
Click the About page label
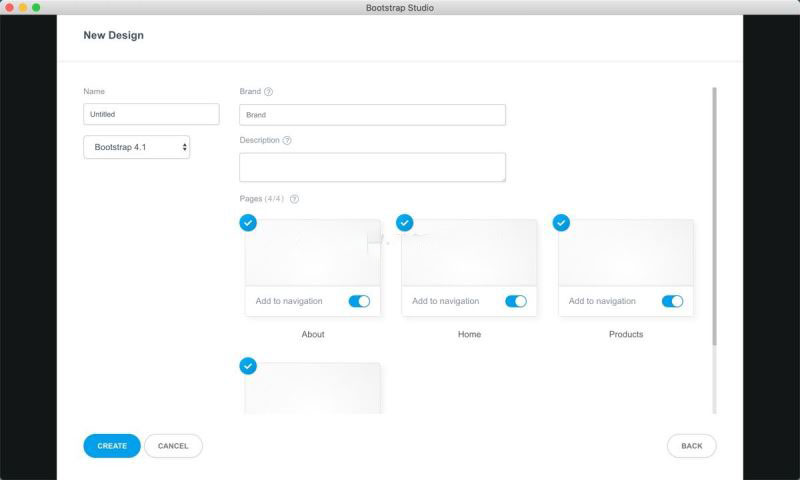click(x=313, y=334)
